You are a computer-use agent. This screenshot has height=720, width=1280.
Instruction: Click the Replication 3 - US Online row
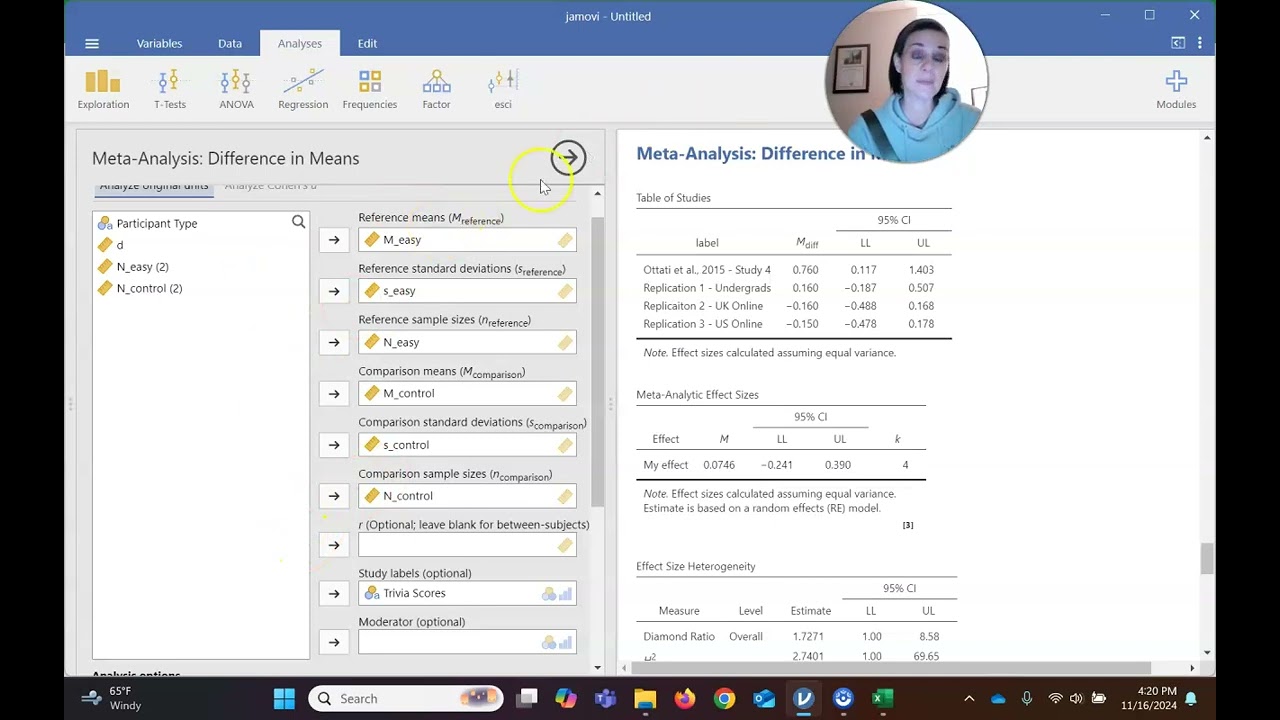coord(794,324)
